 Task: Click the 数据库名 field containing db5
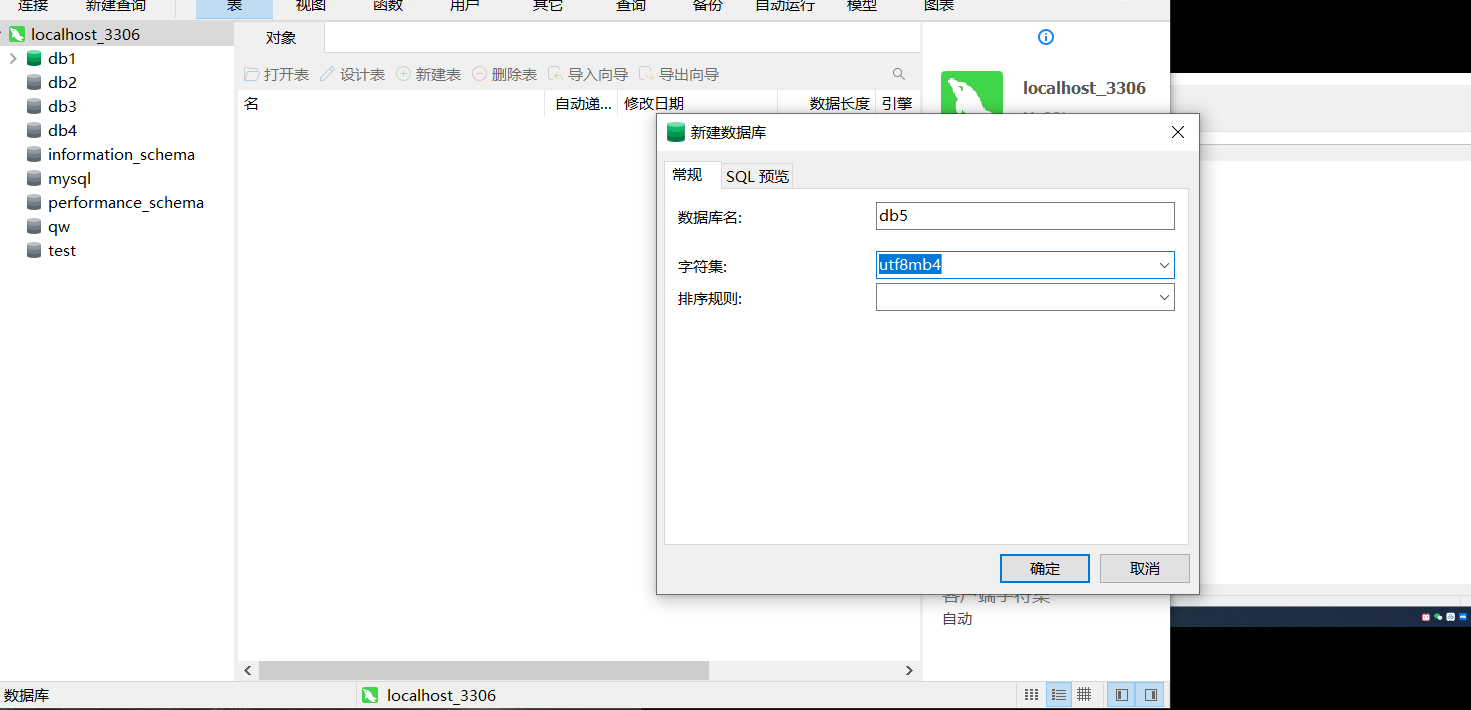pos(1025,216)
